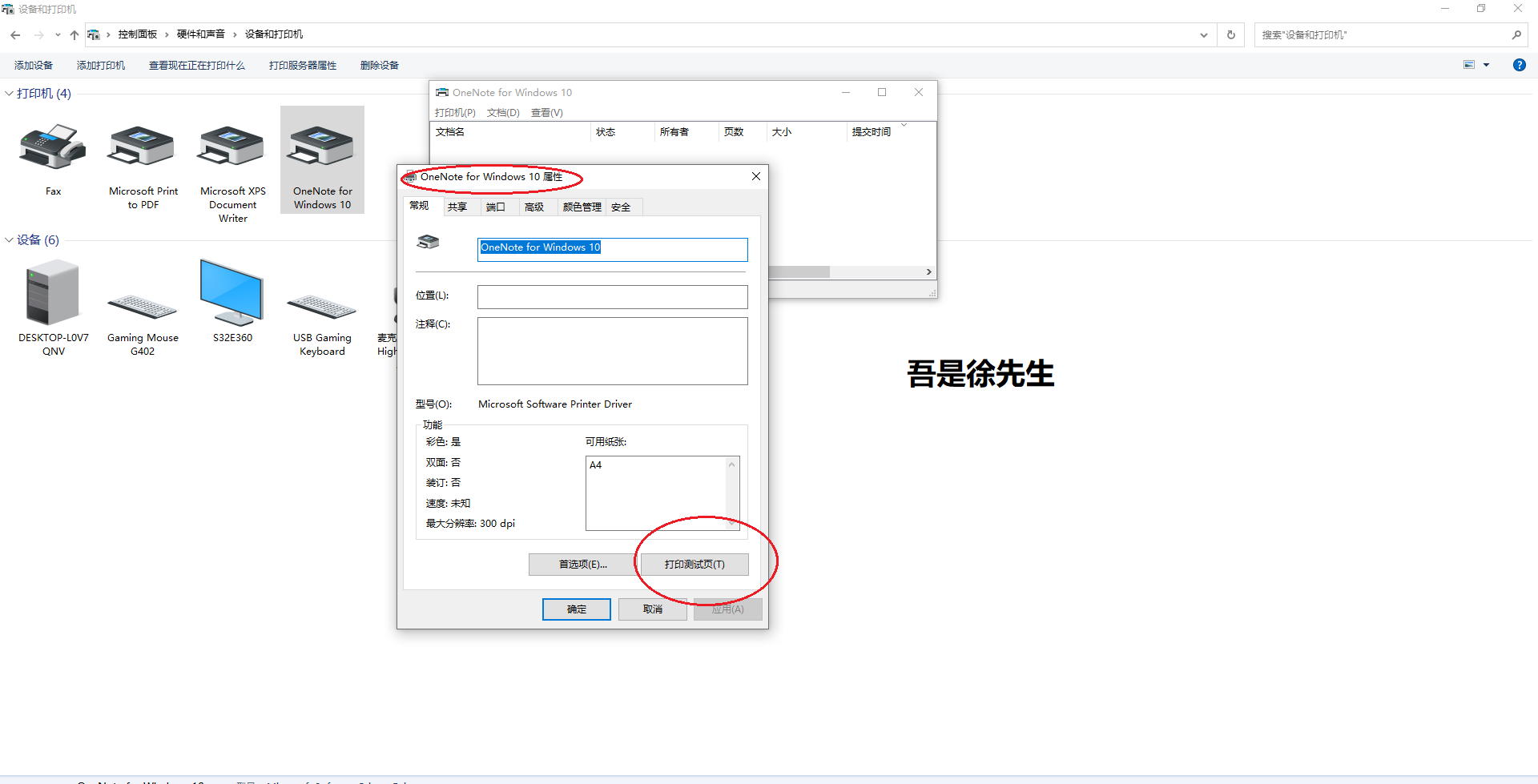Collapse the 打印机 (4) group

click(9, 94)
